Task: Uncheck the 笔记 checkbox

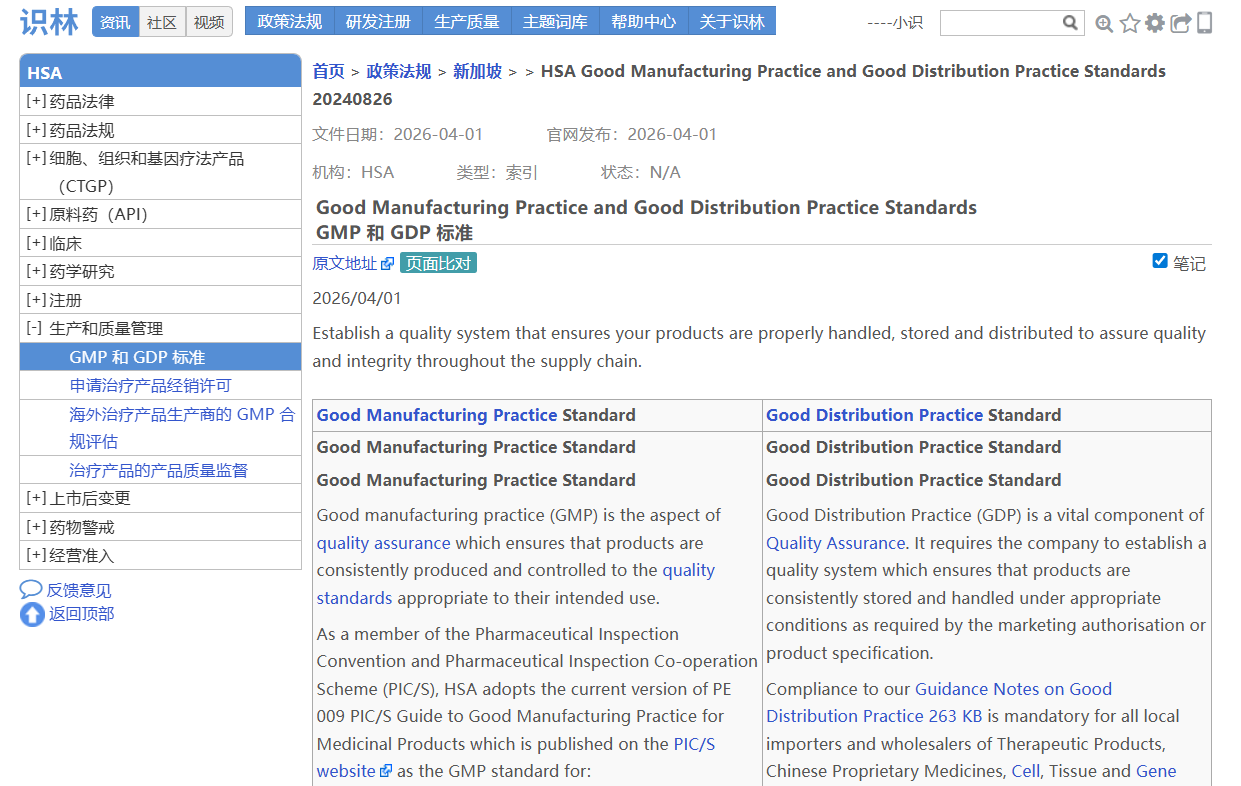Action: pos(1160,261)
